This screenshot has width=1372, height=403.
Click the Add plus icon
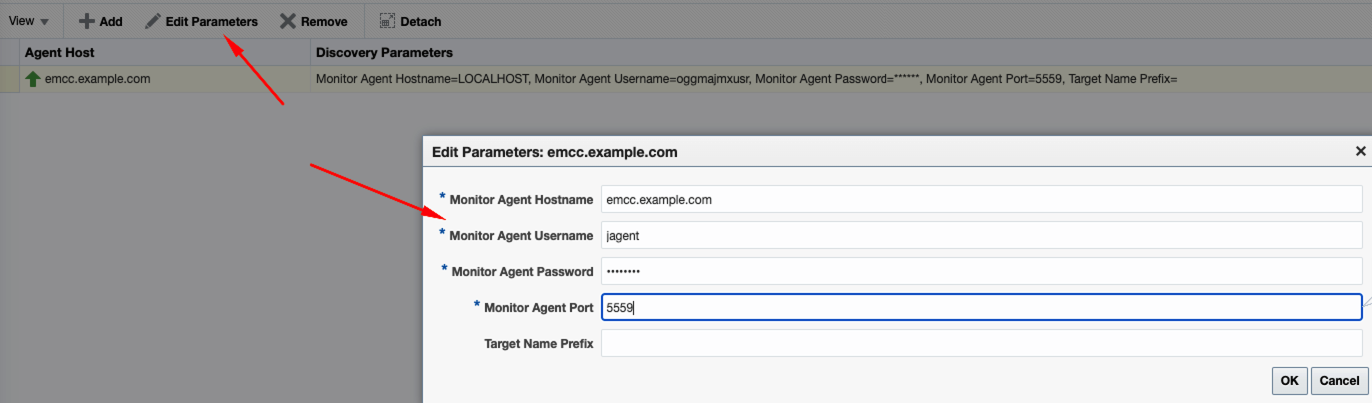pos(87,21)
